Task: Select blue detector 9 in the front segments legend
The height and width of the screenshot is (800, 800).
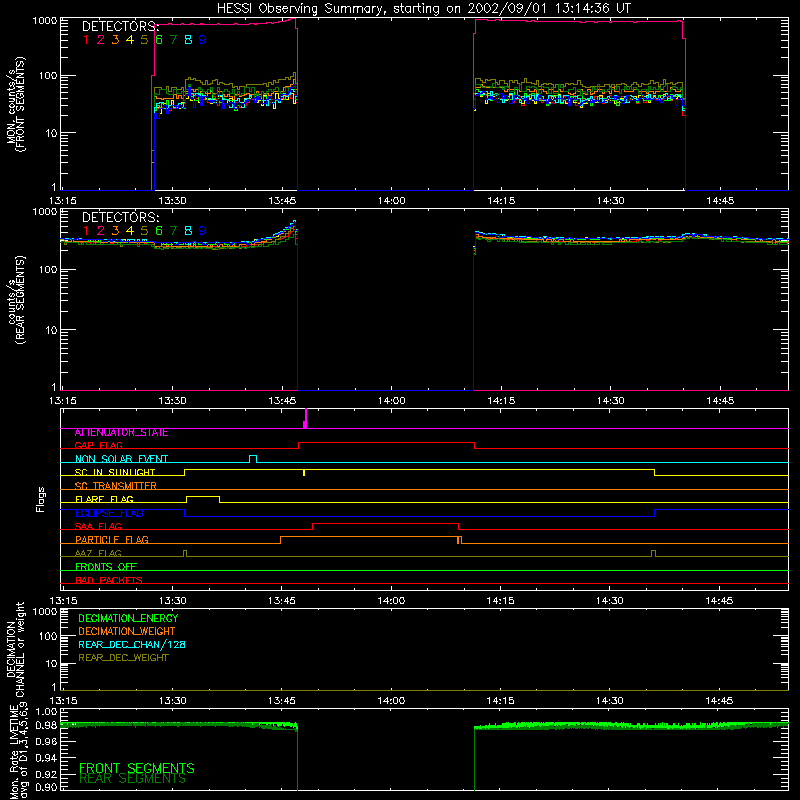Action: click(203, 40)
